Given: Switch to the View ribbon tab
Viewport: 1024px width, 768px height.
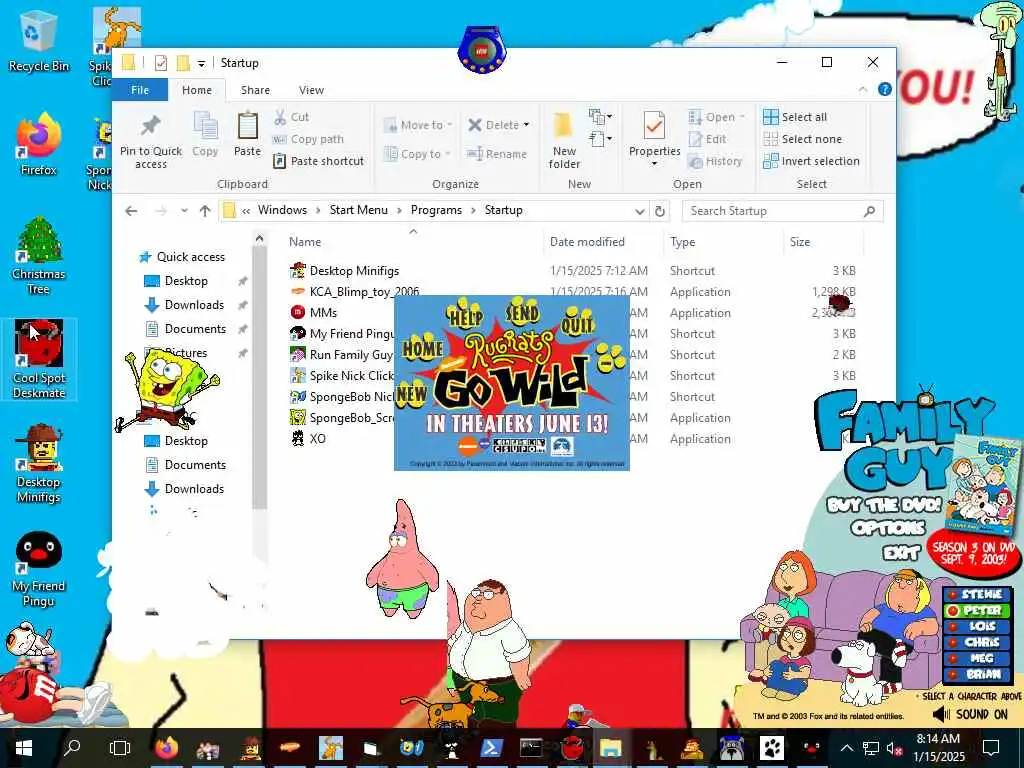Looking at the screenshot, I should tap(312, 89).
